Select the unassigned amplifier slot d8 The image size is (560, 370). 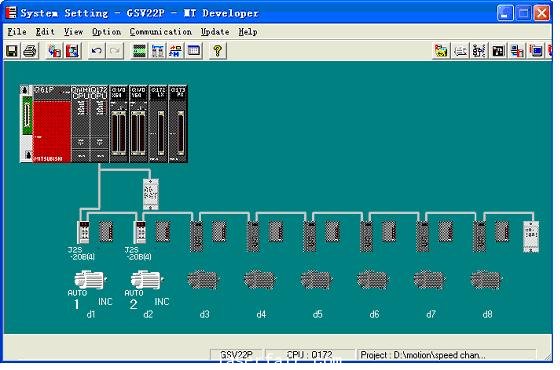(x=479, y=236)
